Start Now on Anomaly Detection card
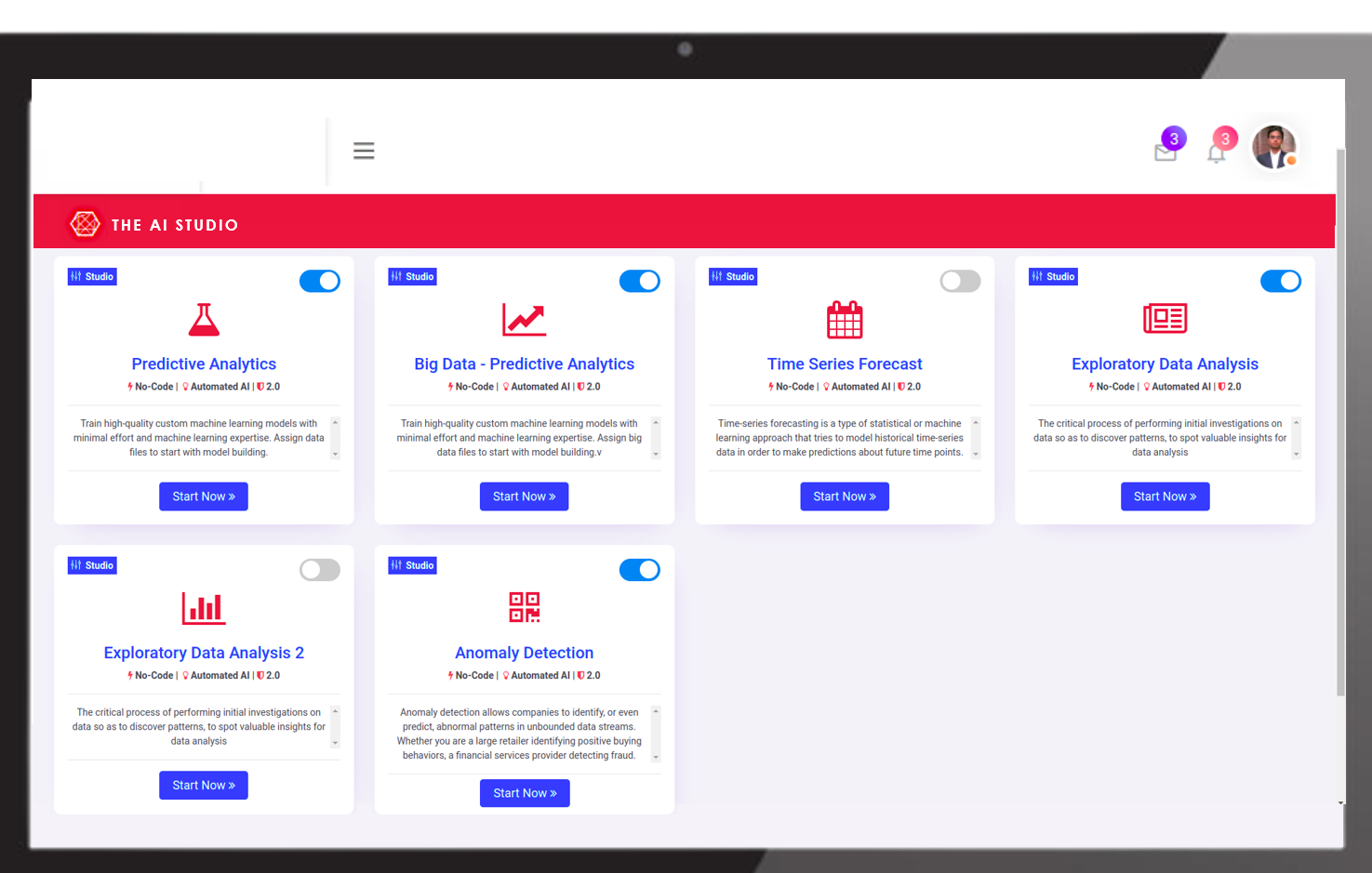 (x=525, y=793)
